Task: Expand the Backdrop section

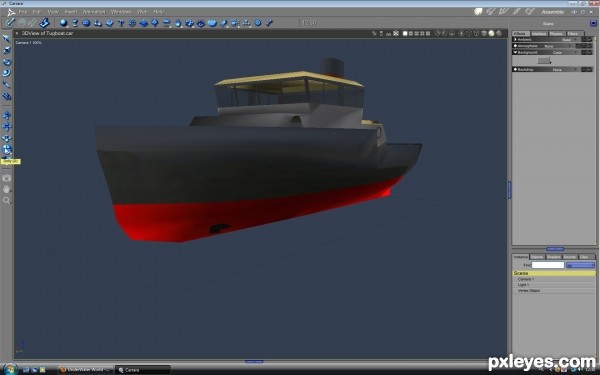Action: point(515,70)
